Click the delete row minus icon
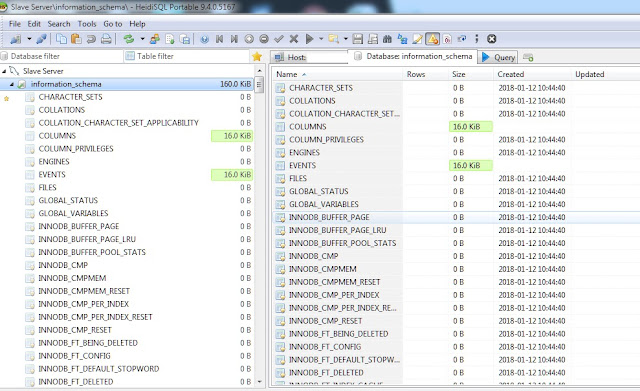Viewport: 640px width, 391px height. [x=264, y=39]
